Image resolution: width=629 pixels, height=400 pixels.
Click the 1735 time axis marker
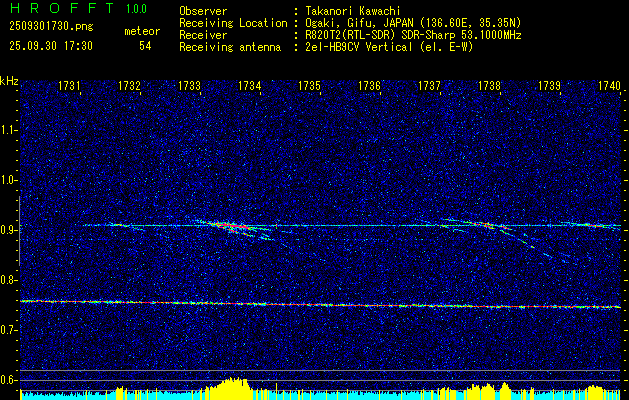[x=309, y=85]
